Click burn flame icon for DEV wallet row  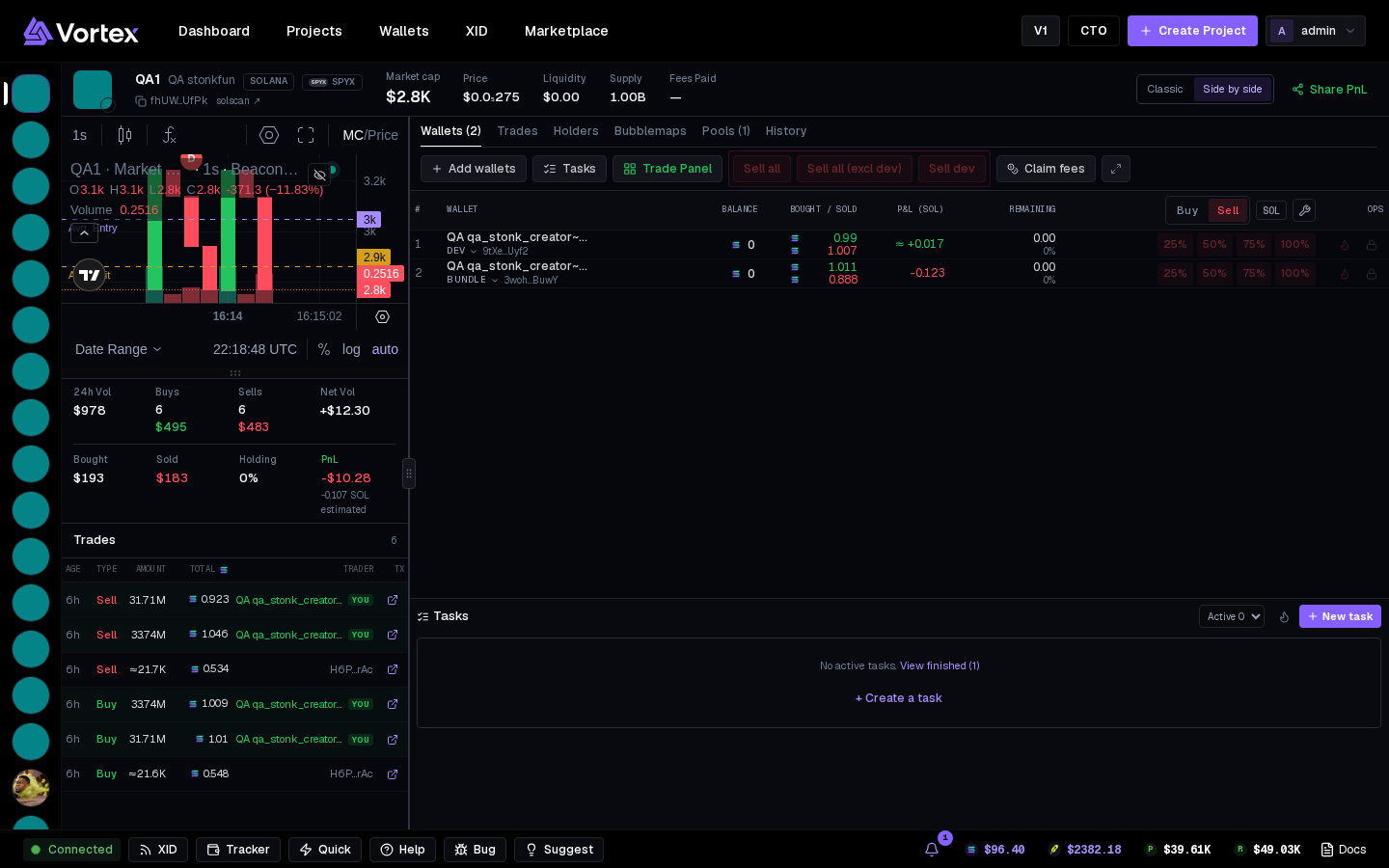tap(1345, 245)
